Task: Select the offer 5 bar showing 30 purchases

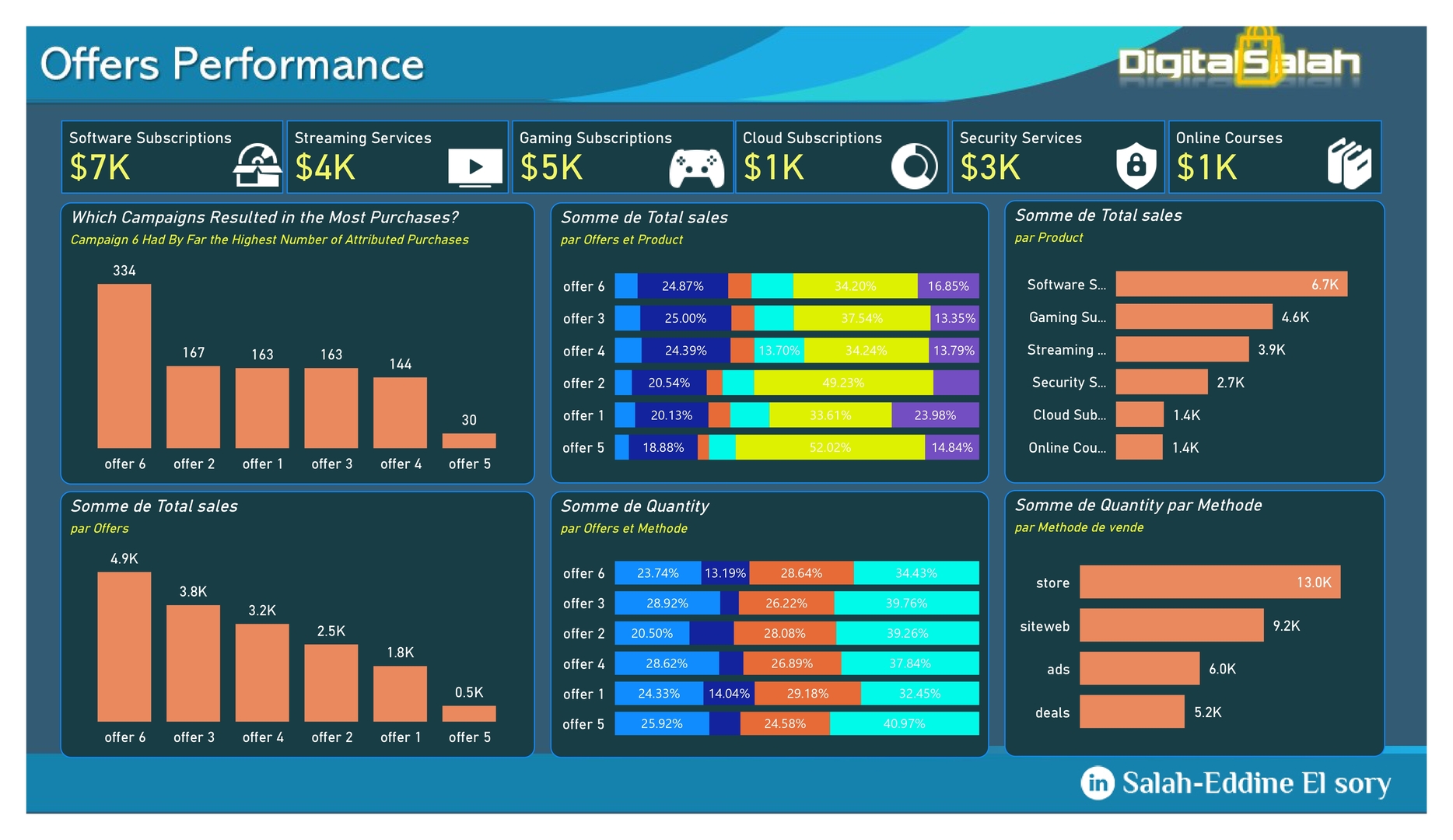Action: (x=469, y=440)
